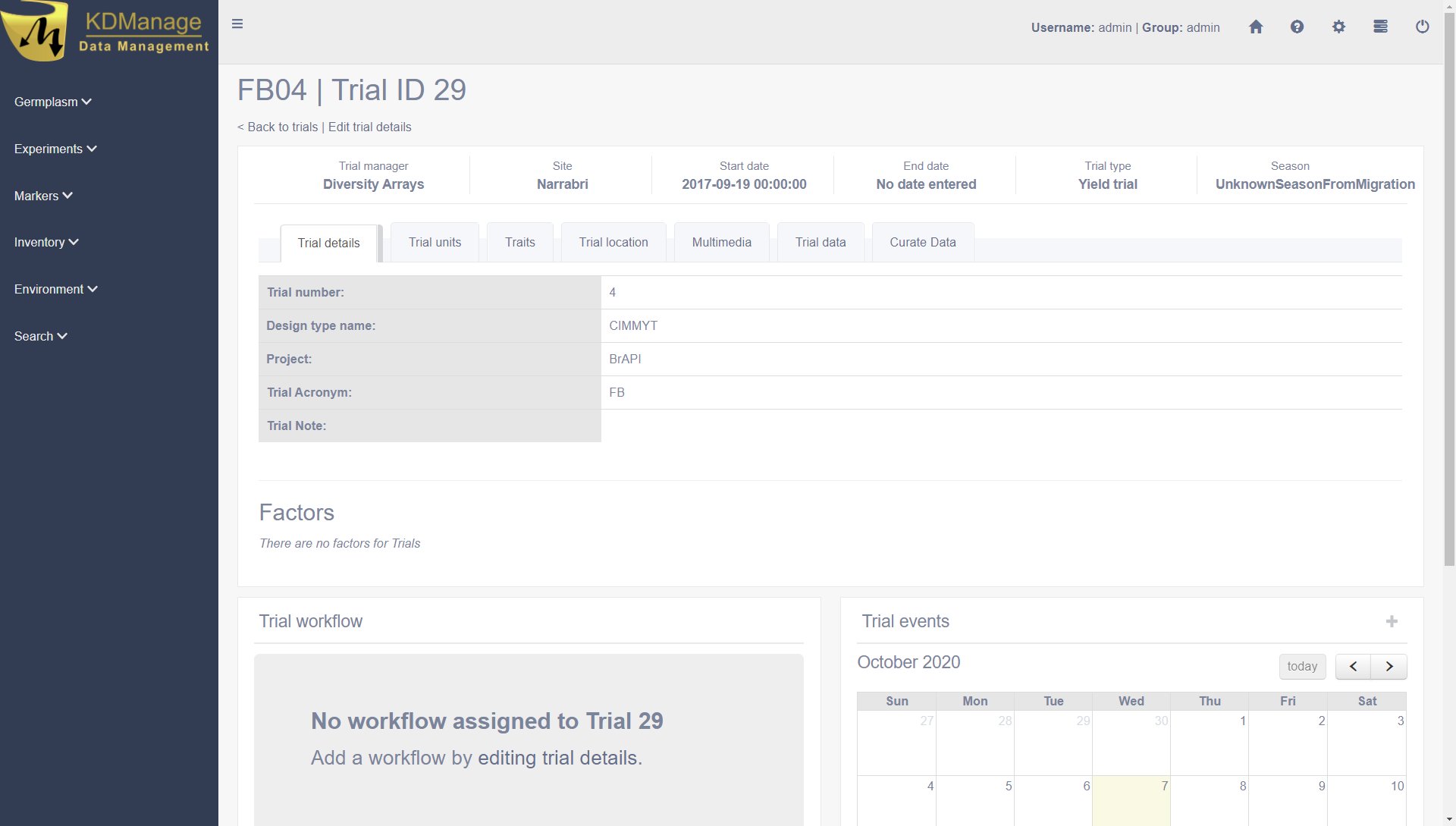Go to next calendar month
The width and height of the screenshot is (1456, 826).
pyautogui.click(x=1389, y=667)
